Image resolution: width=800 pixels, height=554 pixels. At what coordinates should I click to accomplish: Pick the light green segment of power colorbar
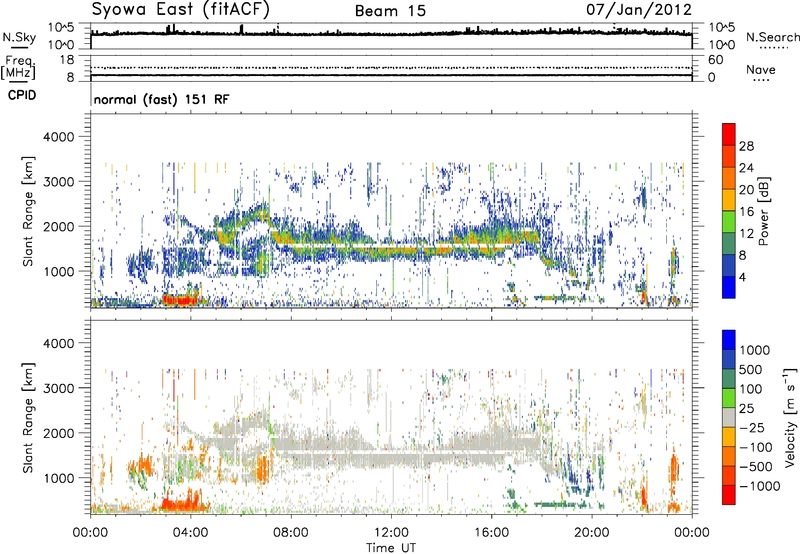pos(729,222)
